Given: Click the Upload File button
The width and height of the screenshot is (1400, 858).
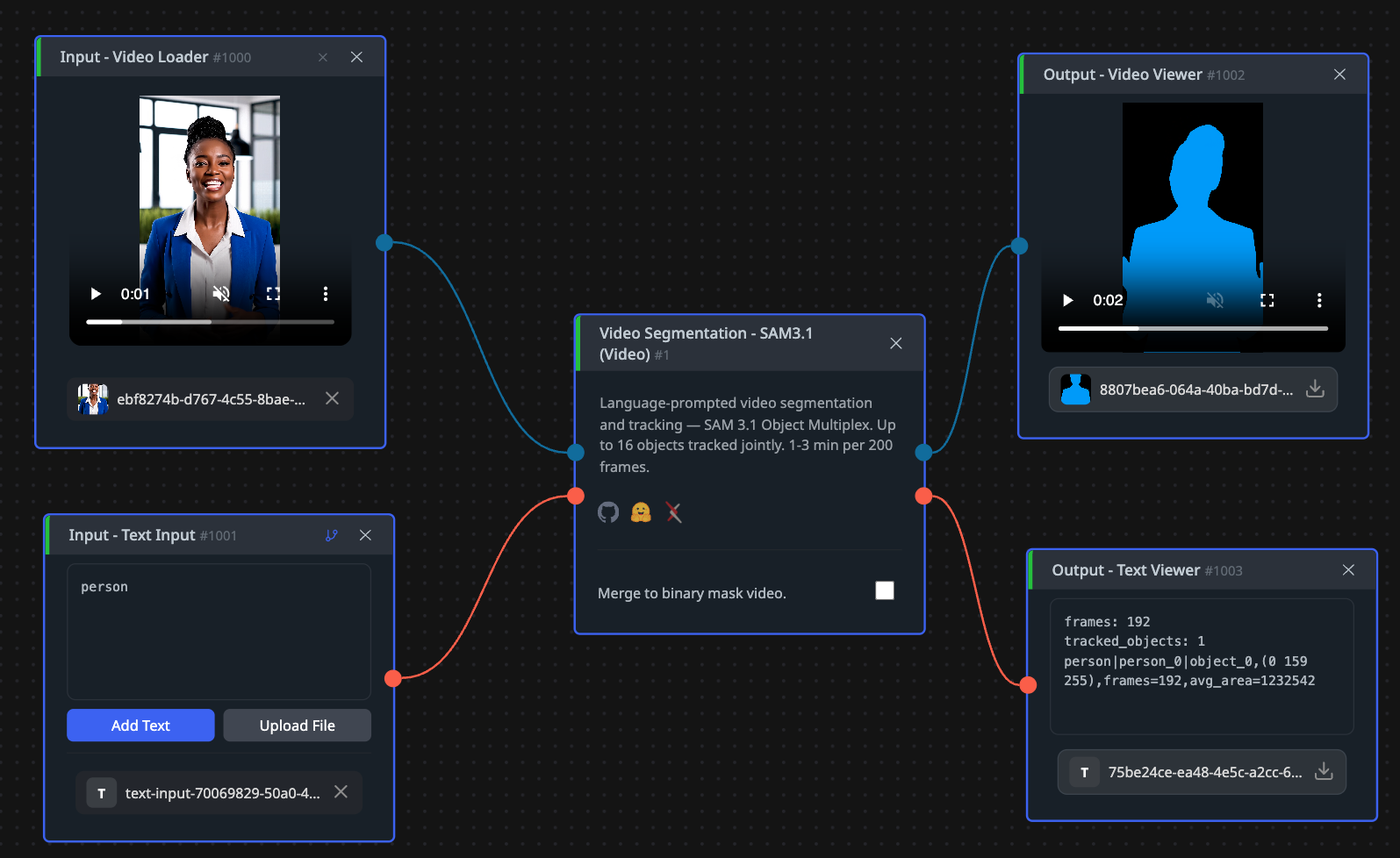Looking at the screenshot, I should click(298, 726).
